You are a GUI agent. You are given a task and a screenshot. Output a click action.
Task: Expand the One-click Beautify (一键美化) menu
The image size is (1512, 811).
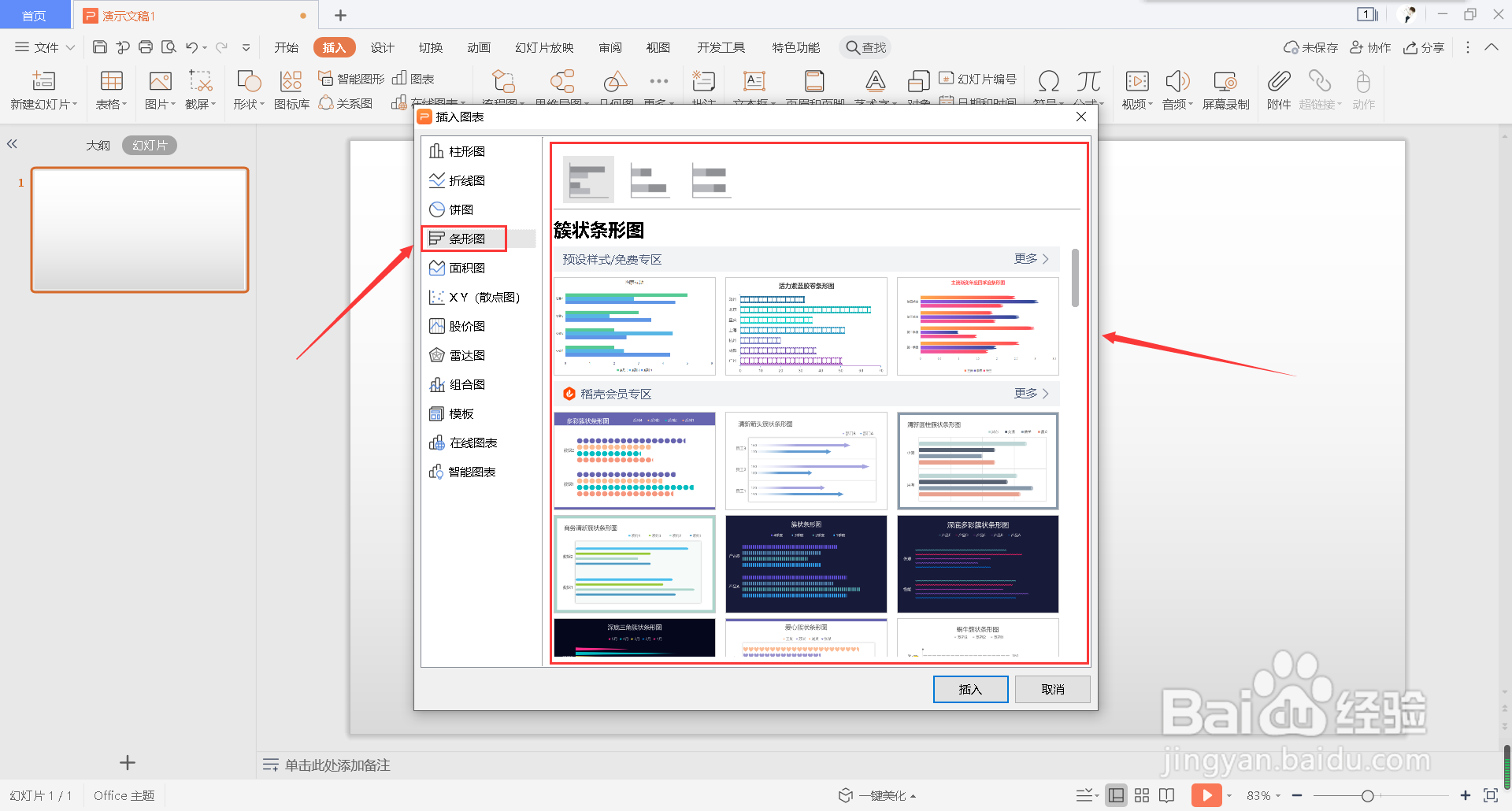(877, 795)
